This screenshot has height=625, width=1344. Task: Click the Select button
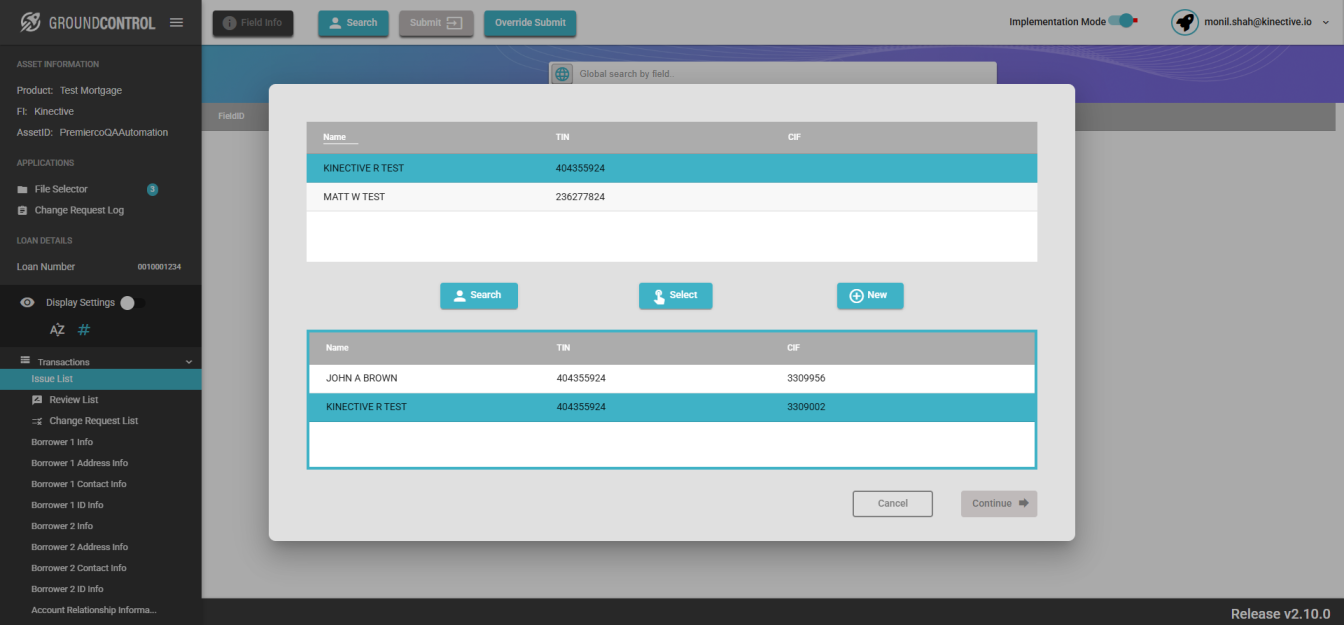tap(676, 296)
